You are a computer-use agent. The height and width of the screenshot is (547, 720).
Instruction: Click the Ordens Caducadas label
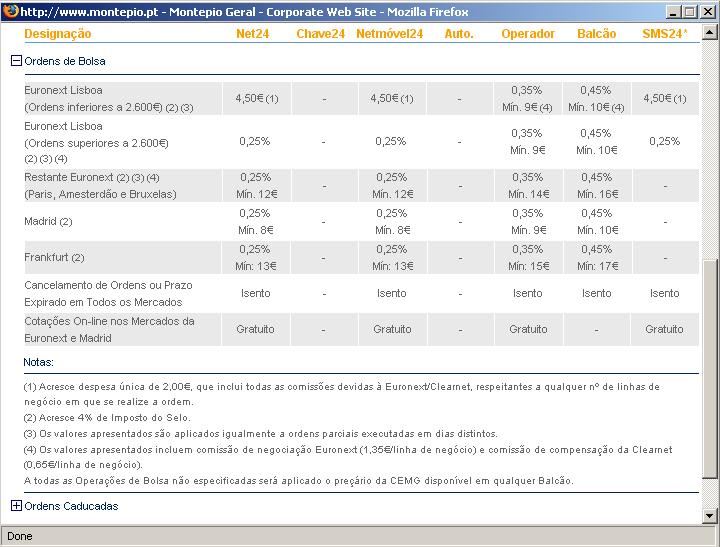point(71,506)
